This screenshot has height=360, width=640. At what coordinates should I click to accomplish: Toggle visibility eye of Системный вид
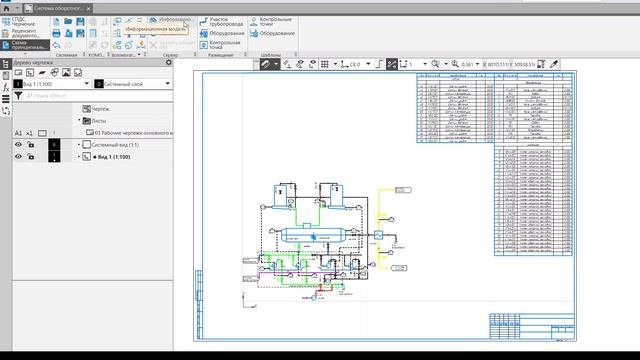pos(18,144)
